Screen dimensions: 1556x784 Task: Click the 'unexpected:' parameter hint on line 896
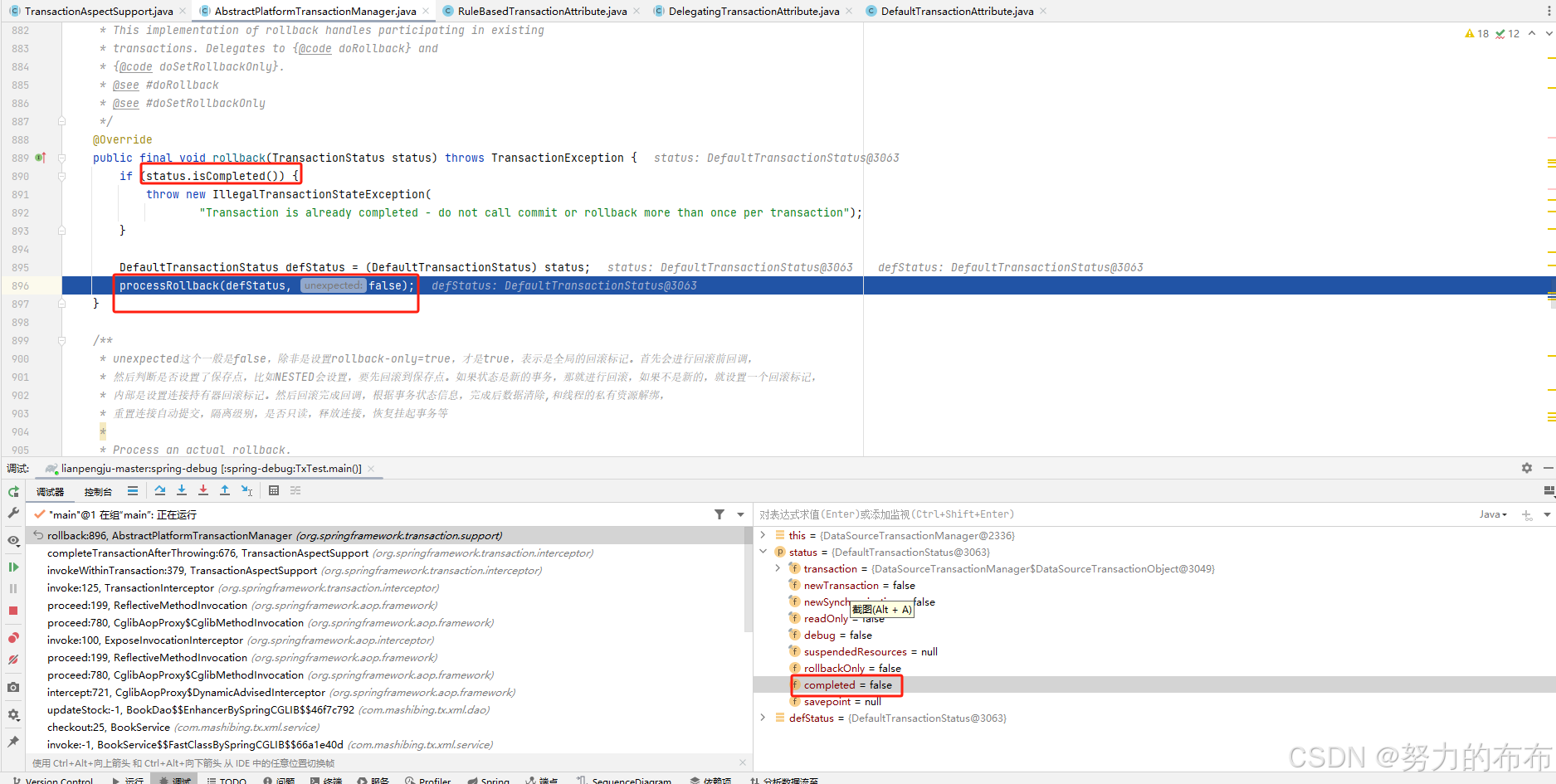click(332, 285)
